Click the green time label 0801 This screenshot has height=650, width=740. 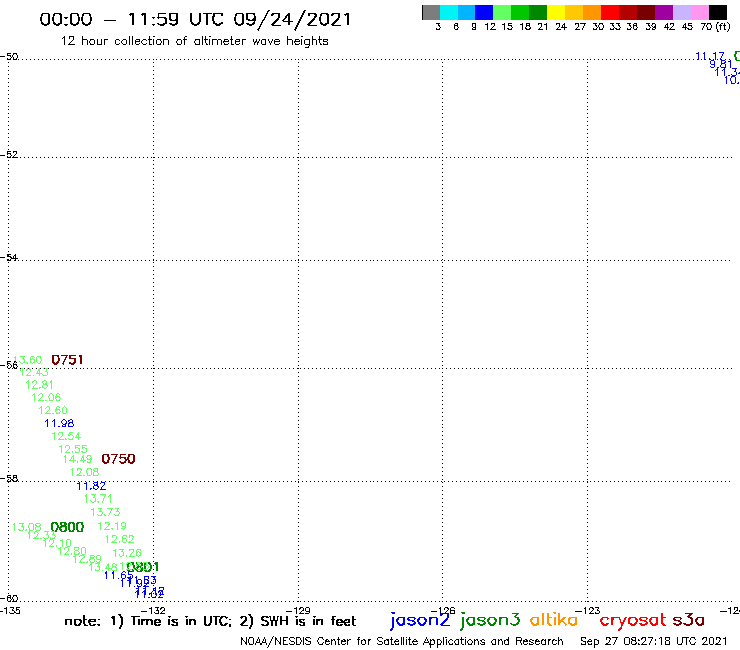point(143,567)
